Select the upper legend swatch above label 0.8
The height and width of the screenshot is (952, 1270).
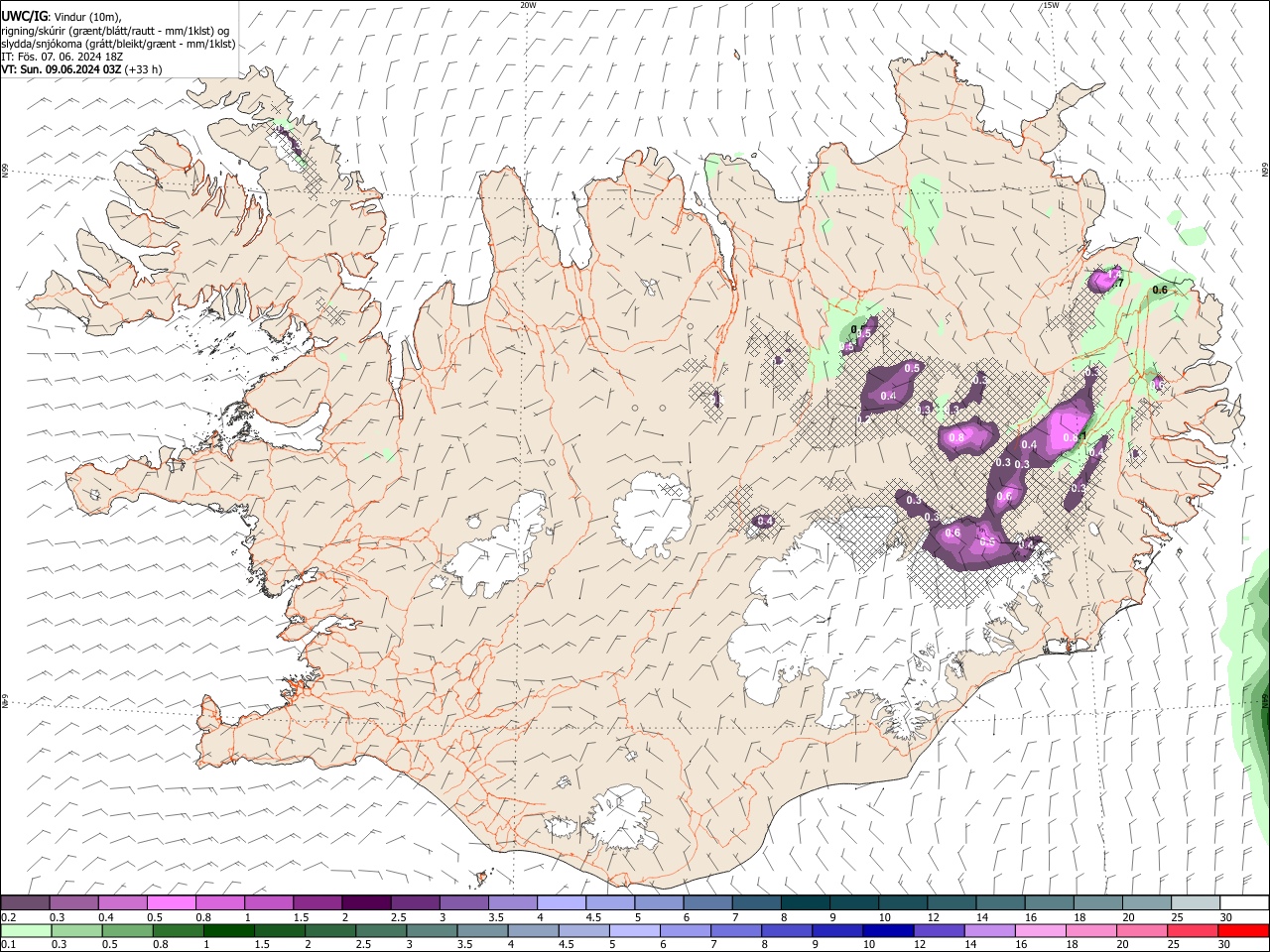(x=220, y=902)
